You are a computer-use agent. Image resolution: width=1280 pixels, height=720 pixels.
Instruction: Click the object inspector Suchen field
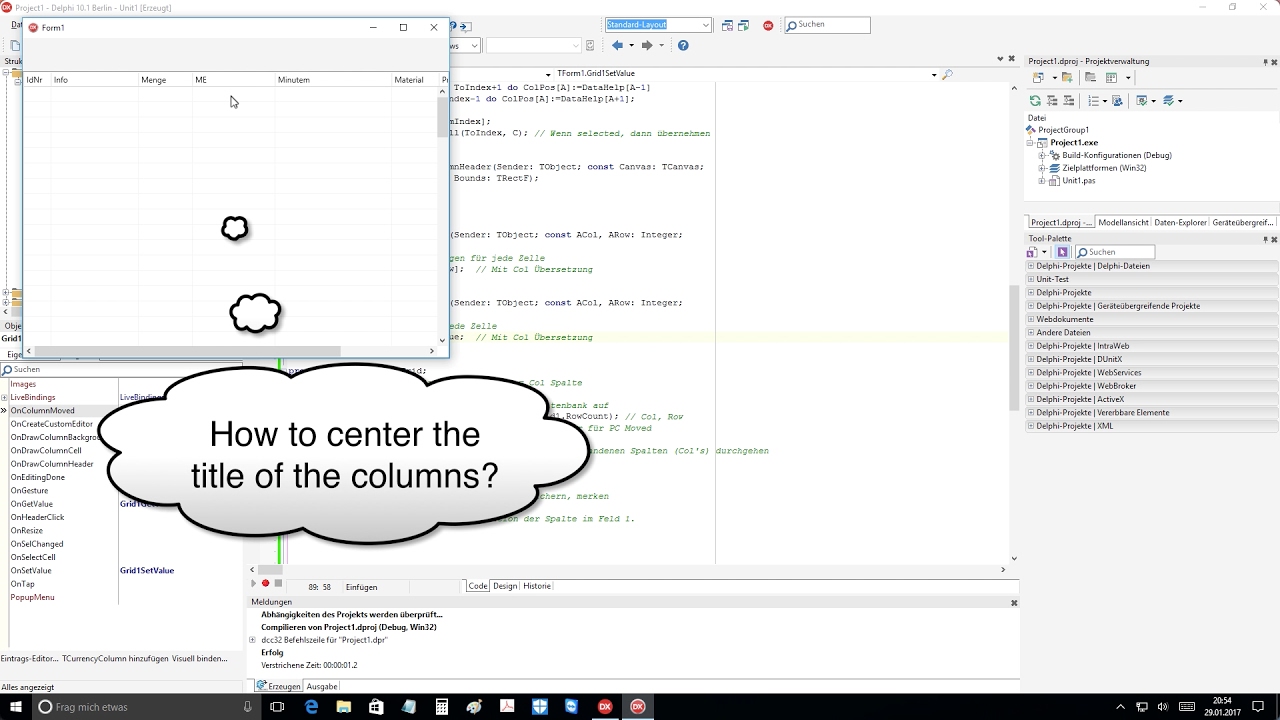coord(122,370)
